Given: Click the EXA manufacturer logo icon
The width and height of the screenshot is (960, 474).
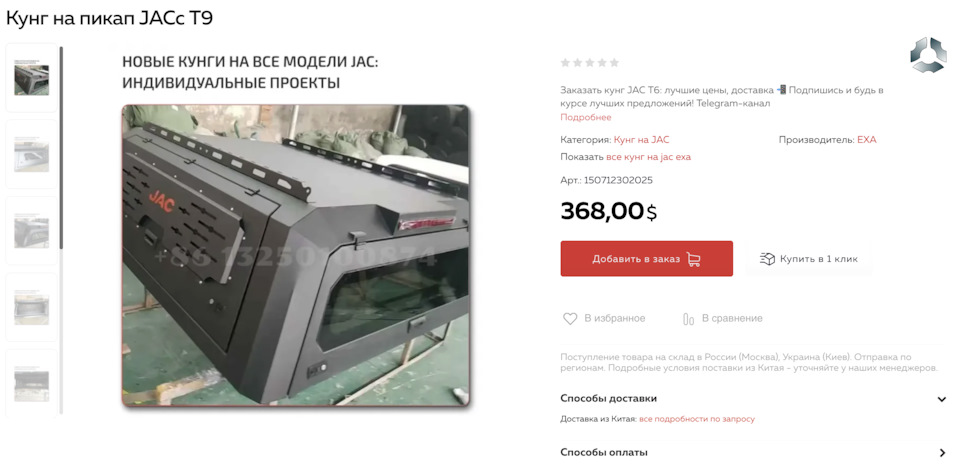Looking at the screenshot, I should click(x=928, y=55).
